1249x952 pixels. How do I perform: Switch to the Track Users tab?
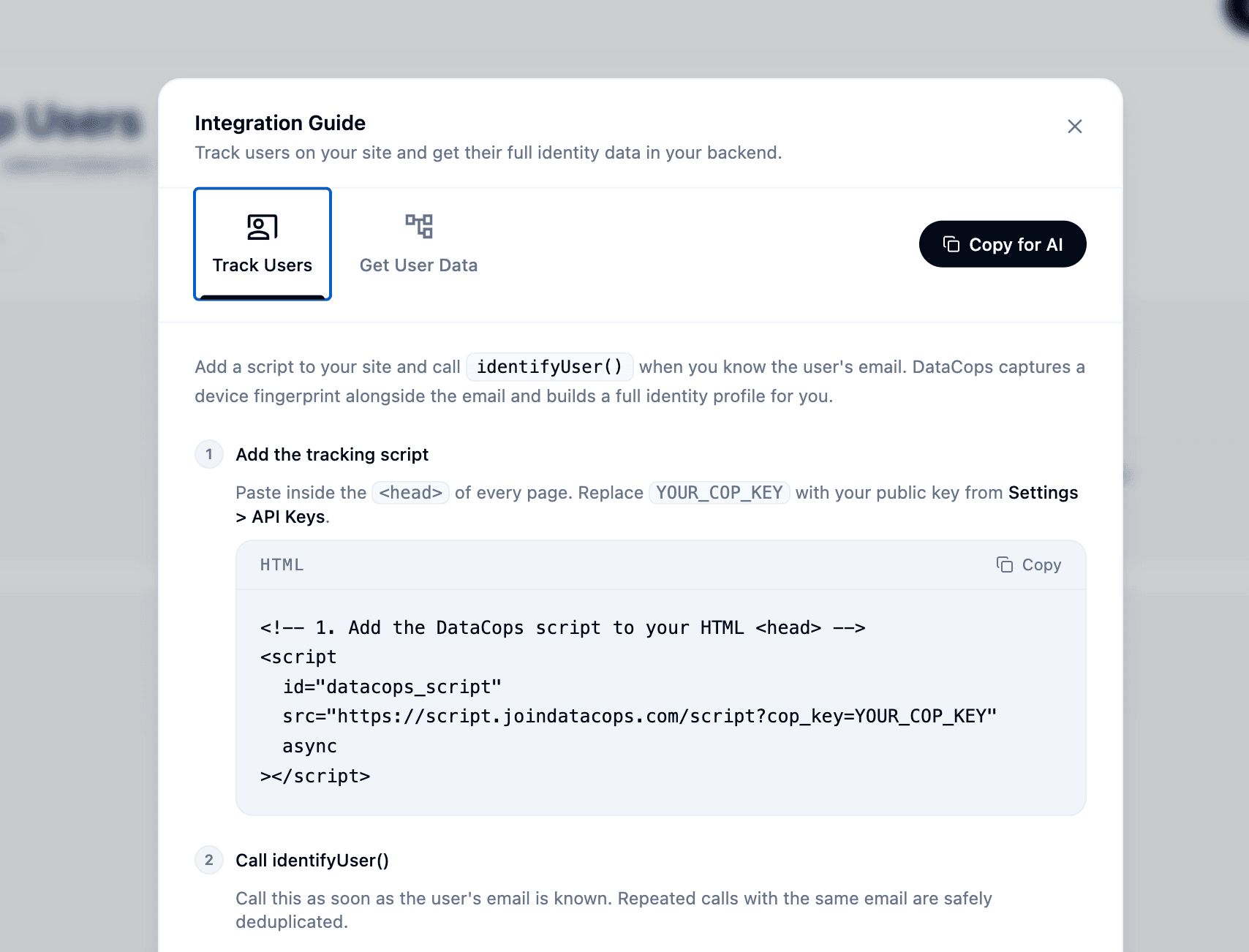click(x=263, y=243)
